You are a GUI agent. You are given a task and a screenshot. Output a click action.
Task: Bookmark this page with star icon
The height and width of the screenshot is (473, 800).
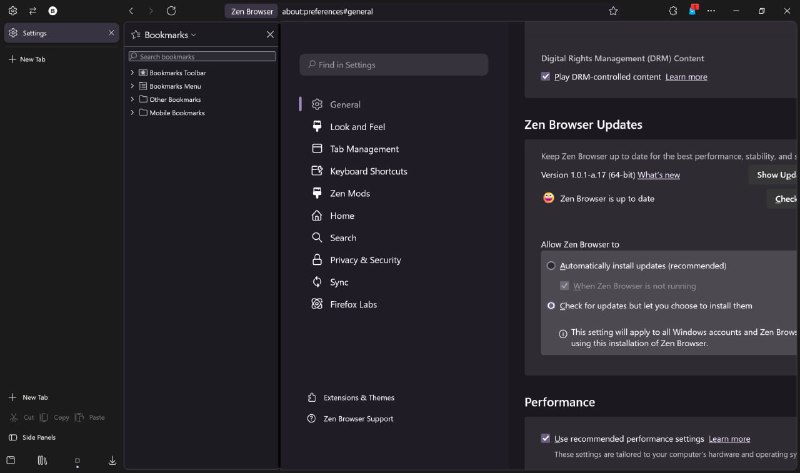(613, 11)
